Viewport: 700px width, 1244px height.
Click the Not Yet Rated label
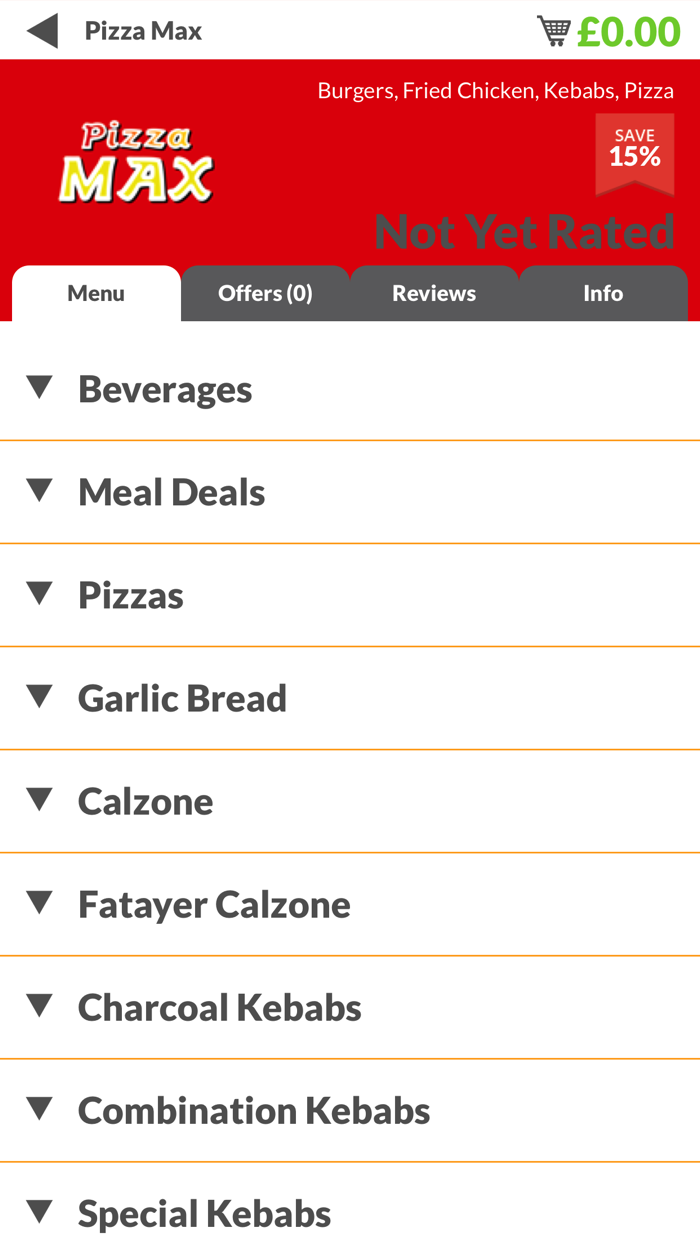[x=524, y=231]
